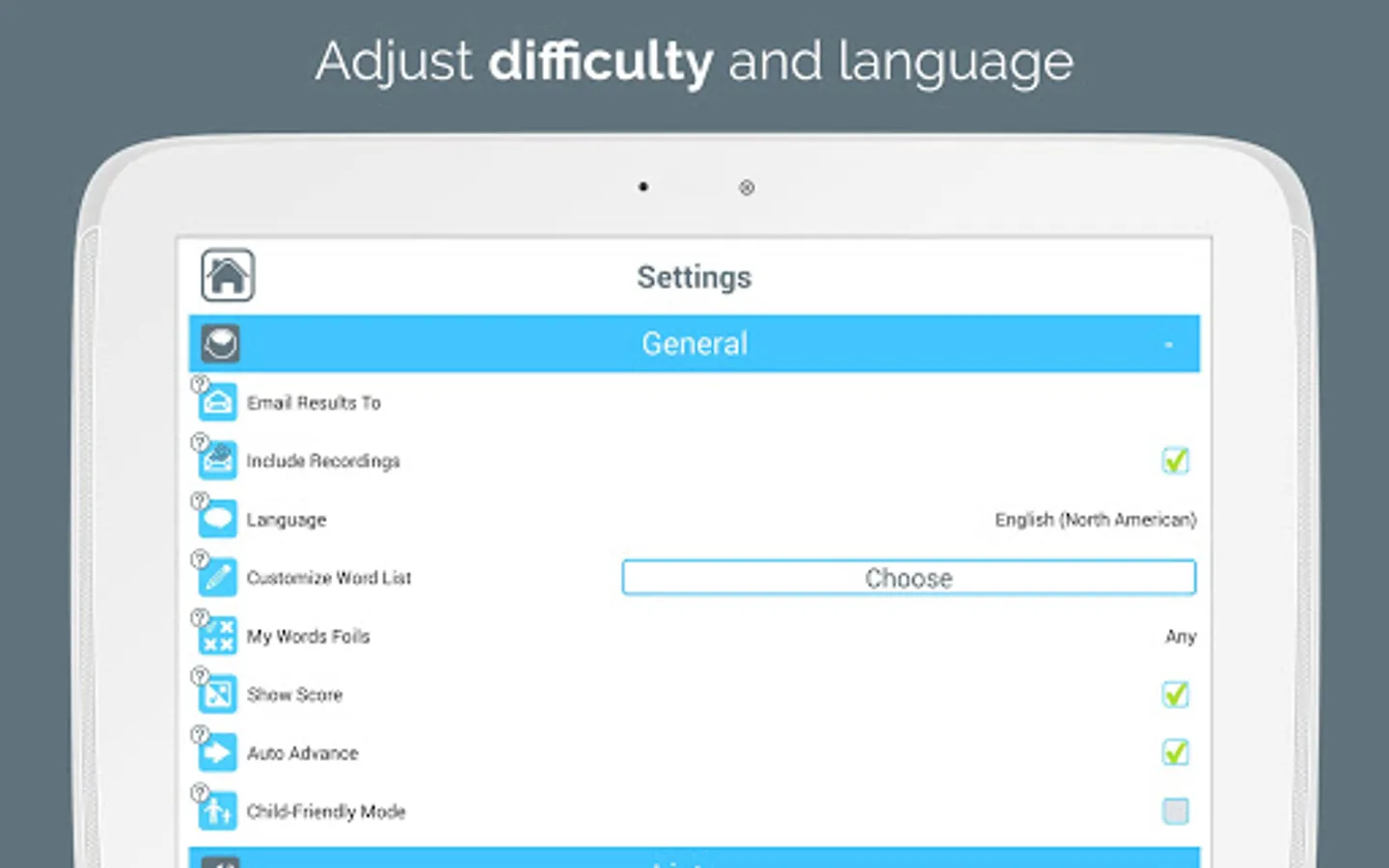Uncheck the Include Recordings checkbox

(1175, 461)
